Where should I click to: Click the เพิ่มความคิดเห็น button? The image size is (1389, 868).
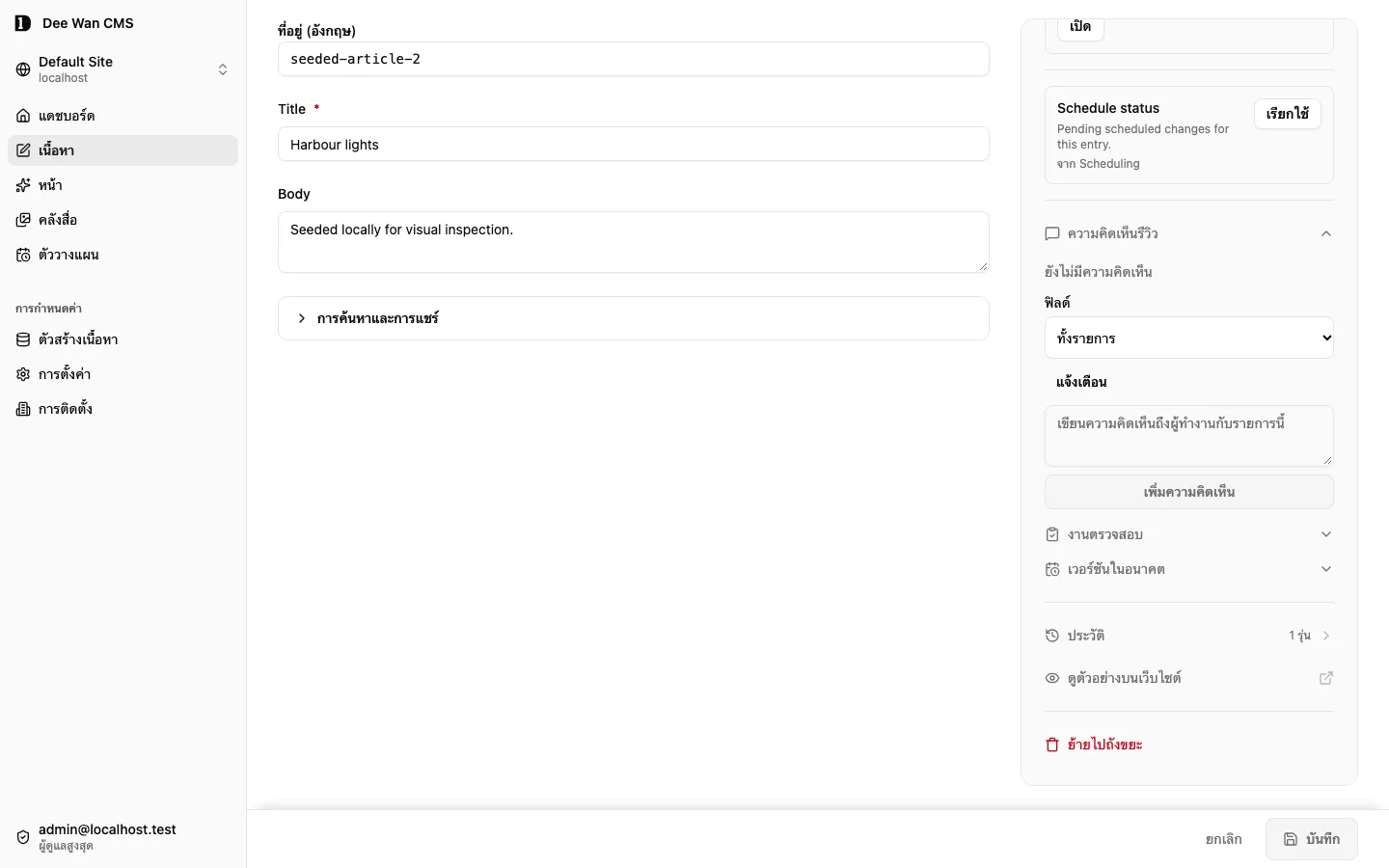[1189, 492]
